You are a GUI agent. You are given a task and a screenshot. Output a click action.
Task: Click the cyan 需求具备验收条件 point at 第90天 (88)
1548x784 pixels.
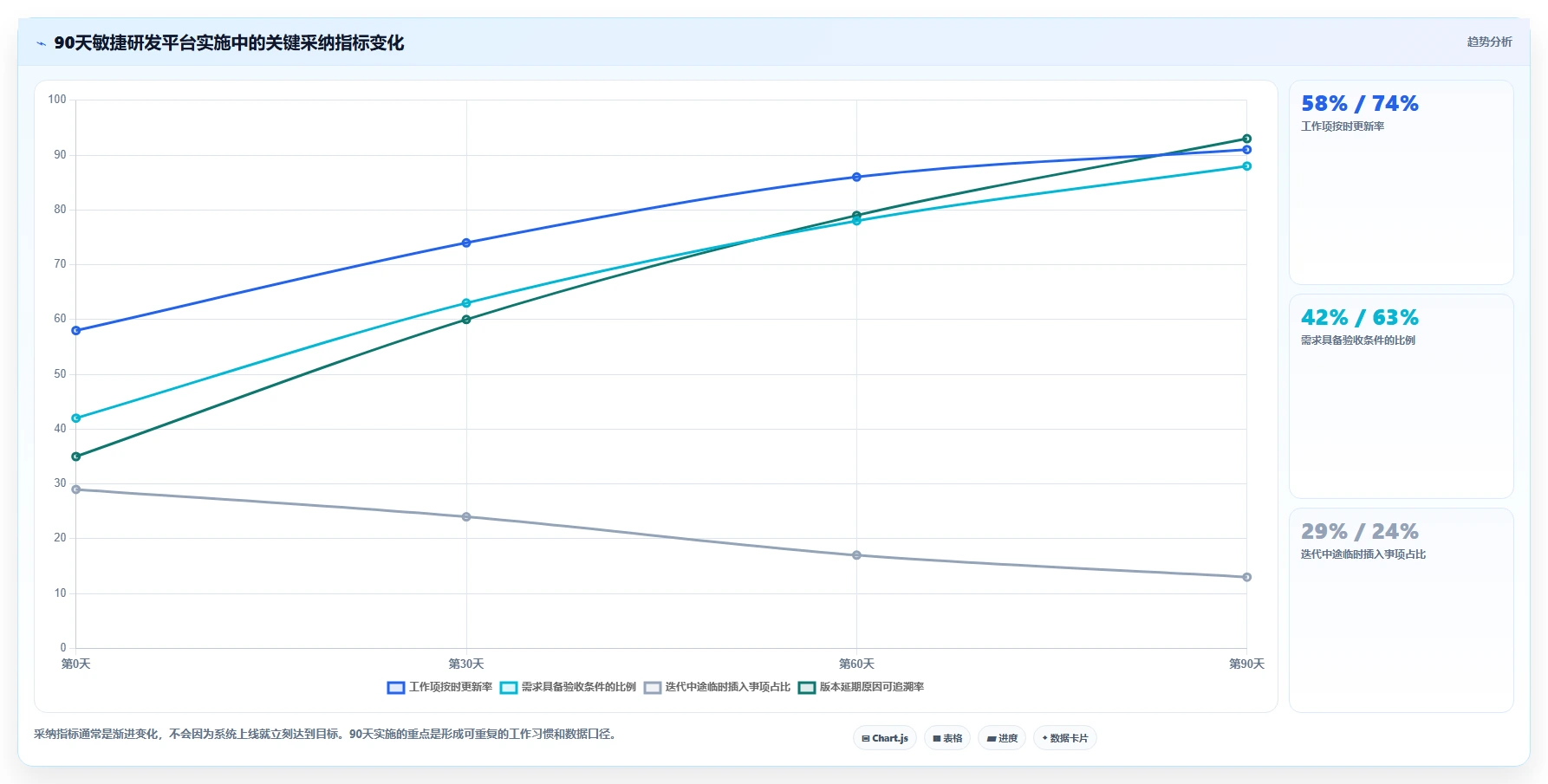[x=1246, y=166]
